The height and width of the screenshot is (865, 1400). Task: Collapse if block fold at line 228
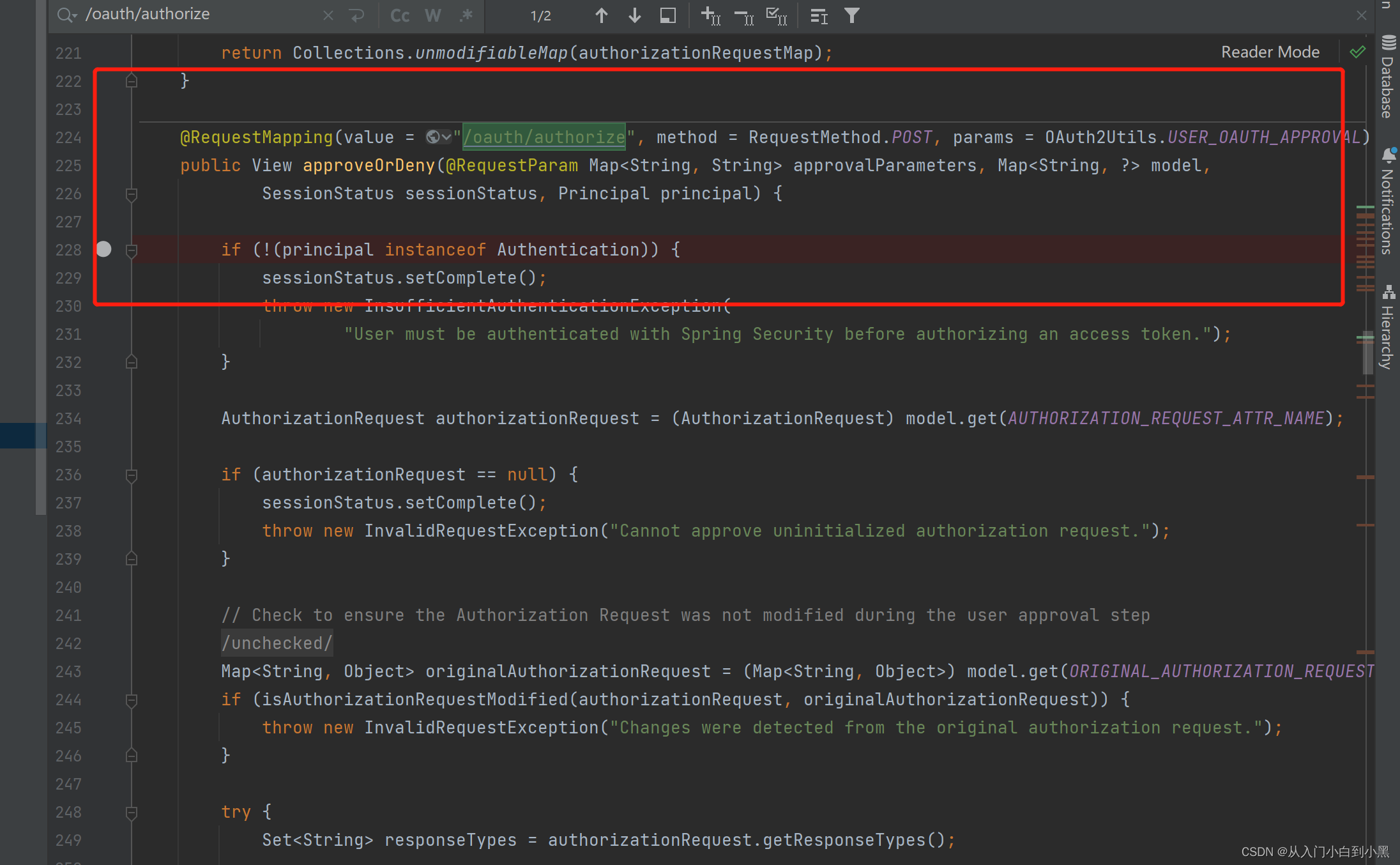pyautogui.click(x=132, y=250)
